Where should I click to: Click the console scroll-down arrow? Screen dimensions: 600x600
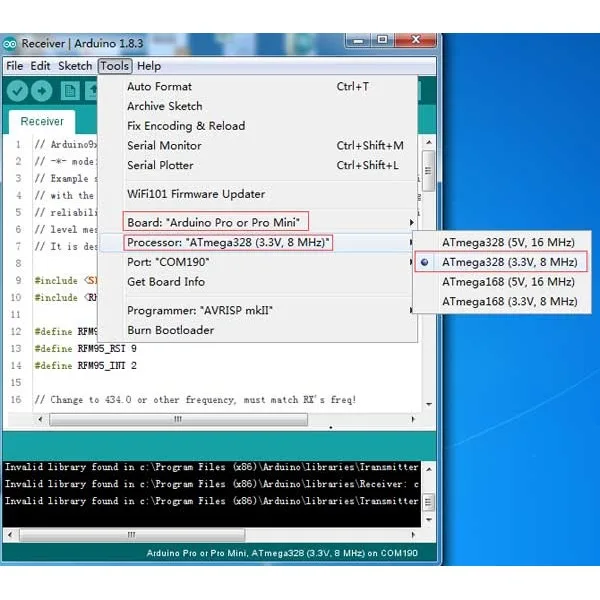(429, 520)
